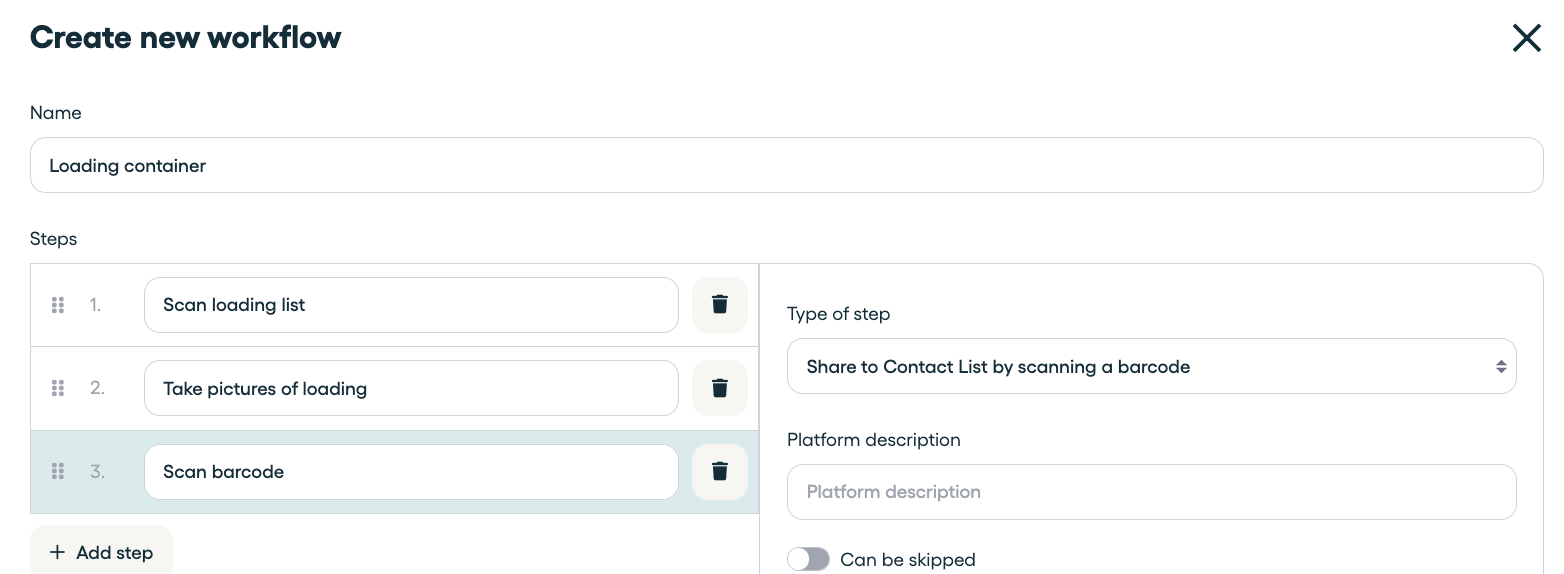Click the plus icon on Add step
This screenshot has width=1564, height=574.
[x=57, y=553]
